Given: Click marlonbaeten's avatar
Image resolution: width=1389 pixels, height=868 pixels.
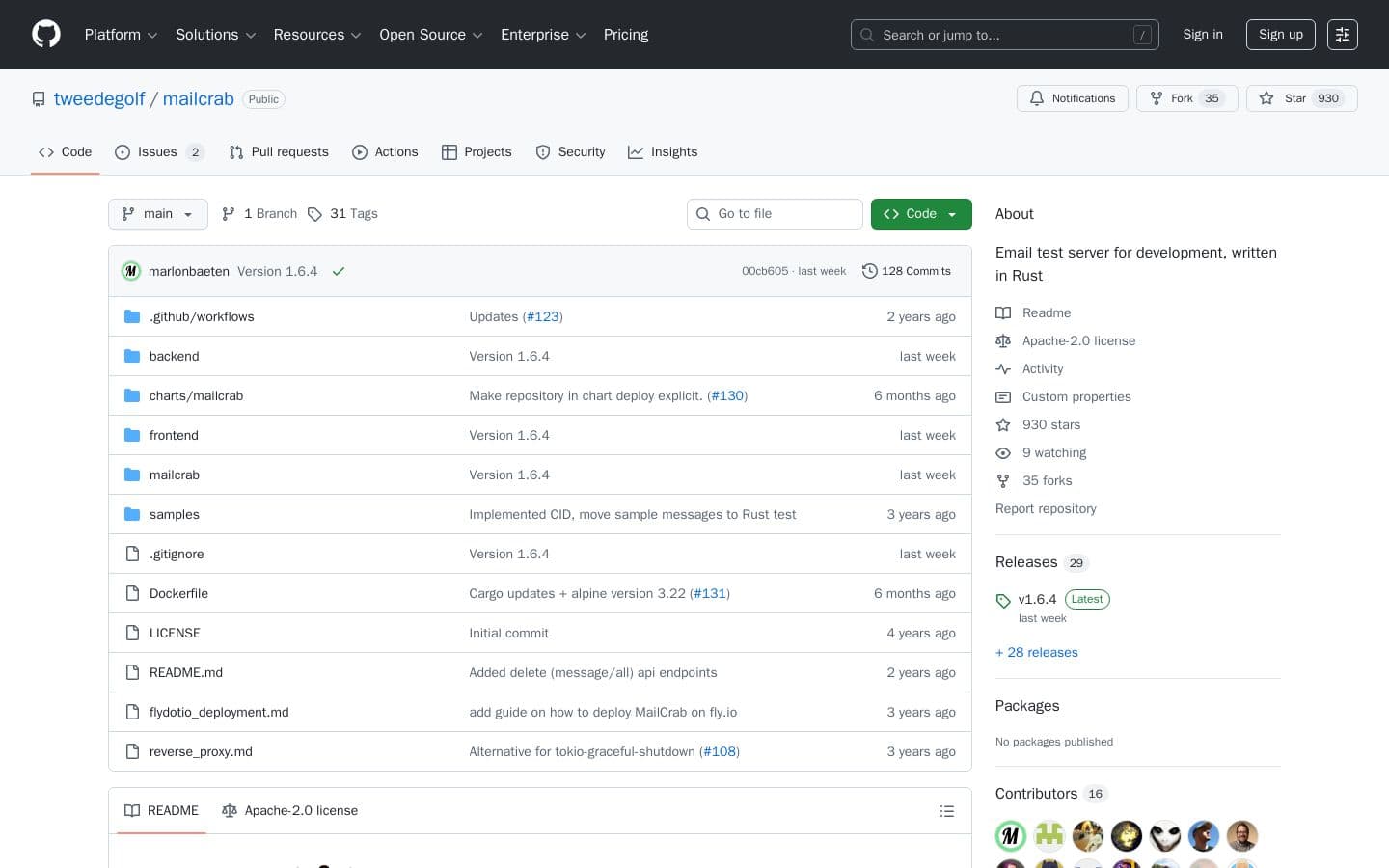Looking at the screenshot, I should pos(131,271).
